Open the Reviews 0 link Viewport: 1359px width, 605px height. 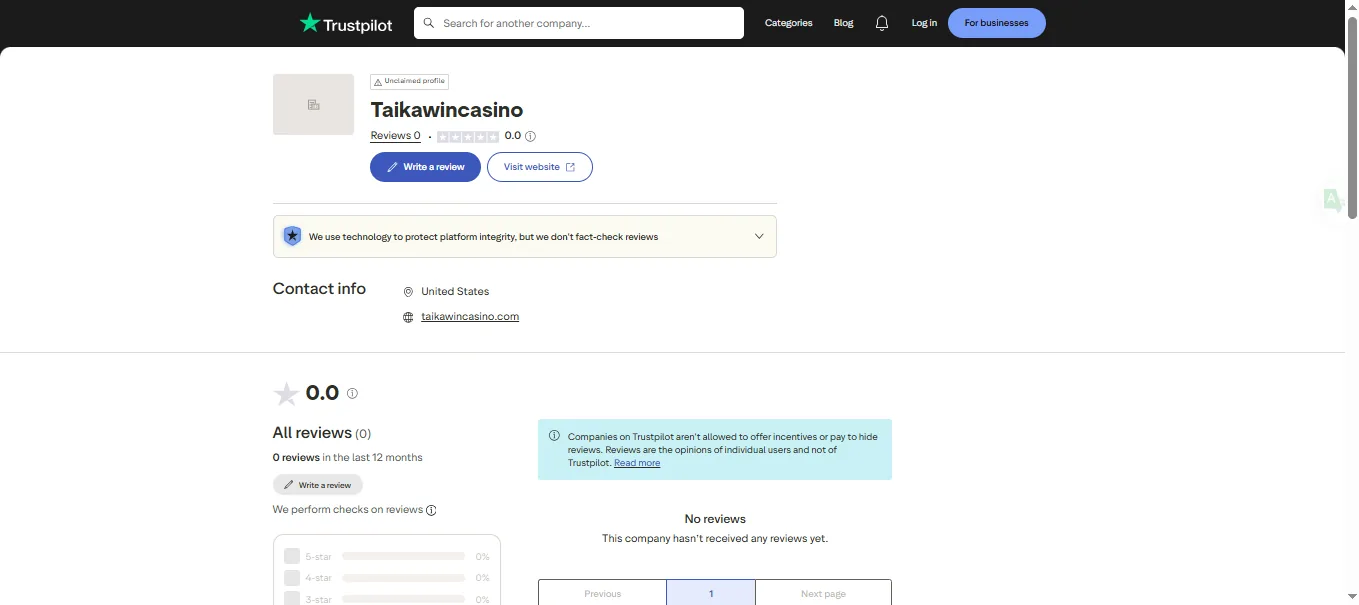(x=395, y=136)
